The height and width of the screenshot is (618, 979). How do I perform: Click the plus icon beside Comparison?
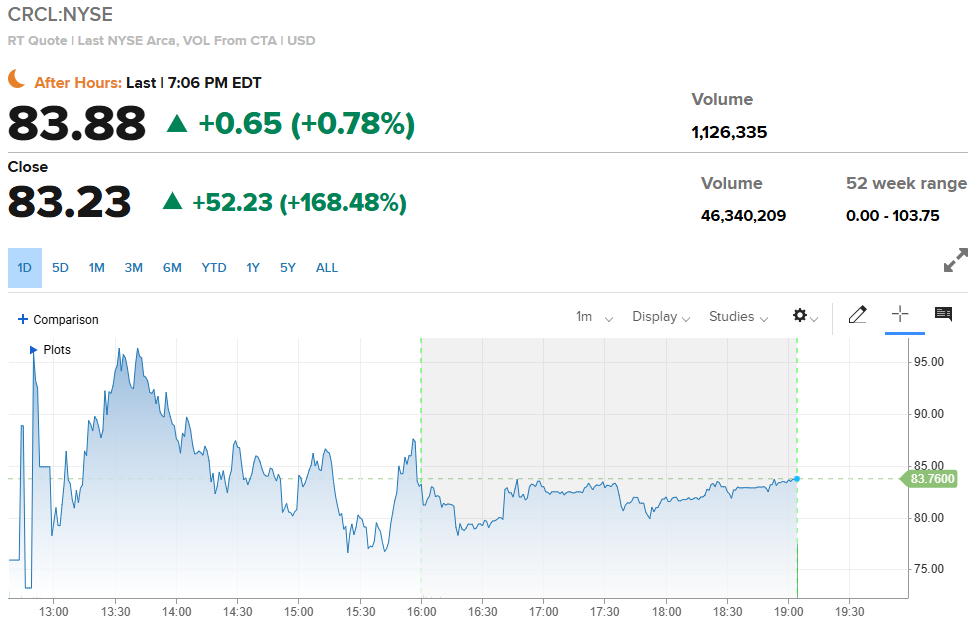[23, 319]
